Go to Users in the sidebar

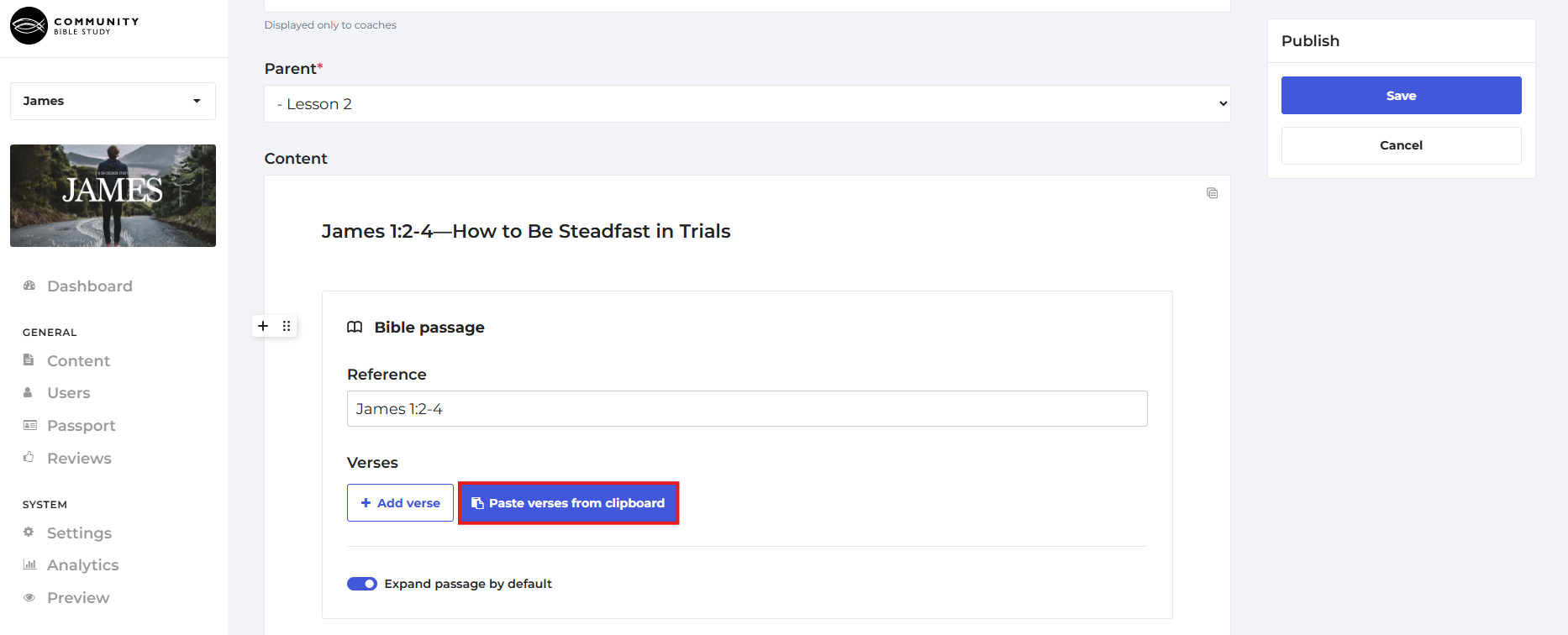(68, 393)
